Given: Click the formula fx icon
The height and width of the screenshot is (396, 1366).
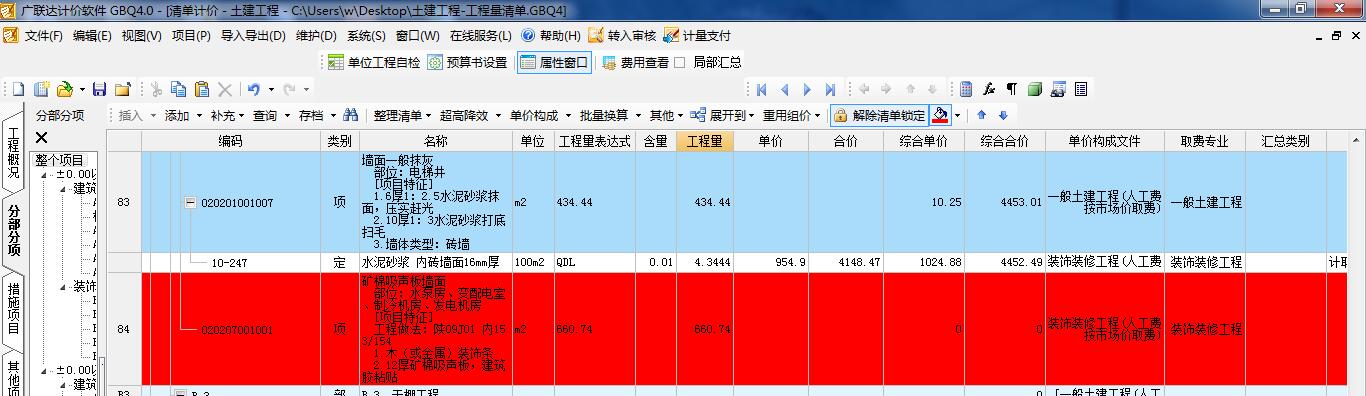Looking at the screenshot, I should pyautogui.click(x=989, y=89).
